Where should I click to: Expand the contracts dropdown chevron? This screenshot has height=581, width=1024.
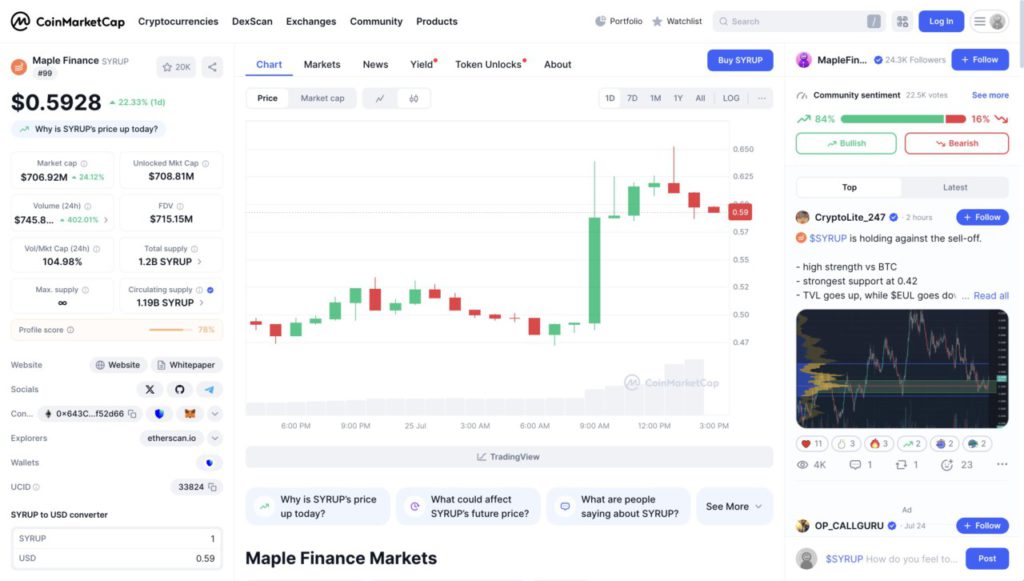point(215,413)
